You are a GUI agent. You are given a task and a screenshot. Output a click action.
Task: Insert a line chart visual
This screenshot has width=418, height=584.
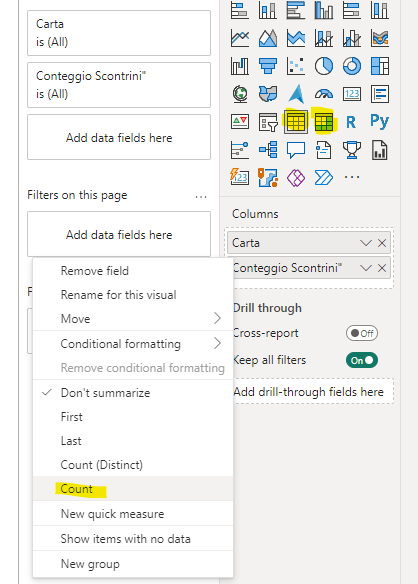(240, 38)
